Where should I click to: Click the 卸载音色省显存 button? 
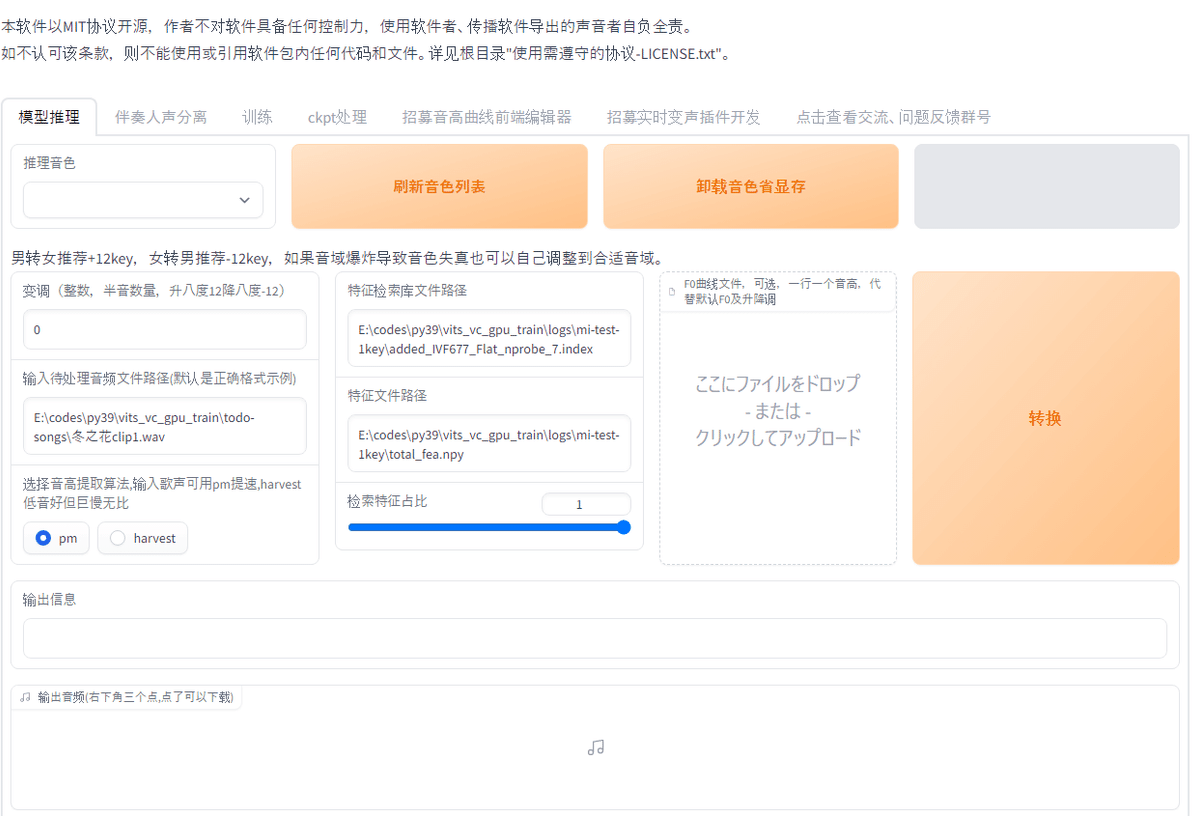[751, 186]
